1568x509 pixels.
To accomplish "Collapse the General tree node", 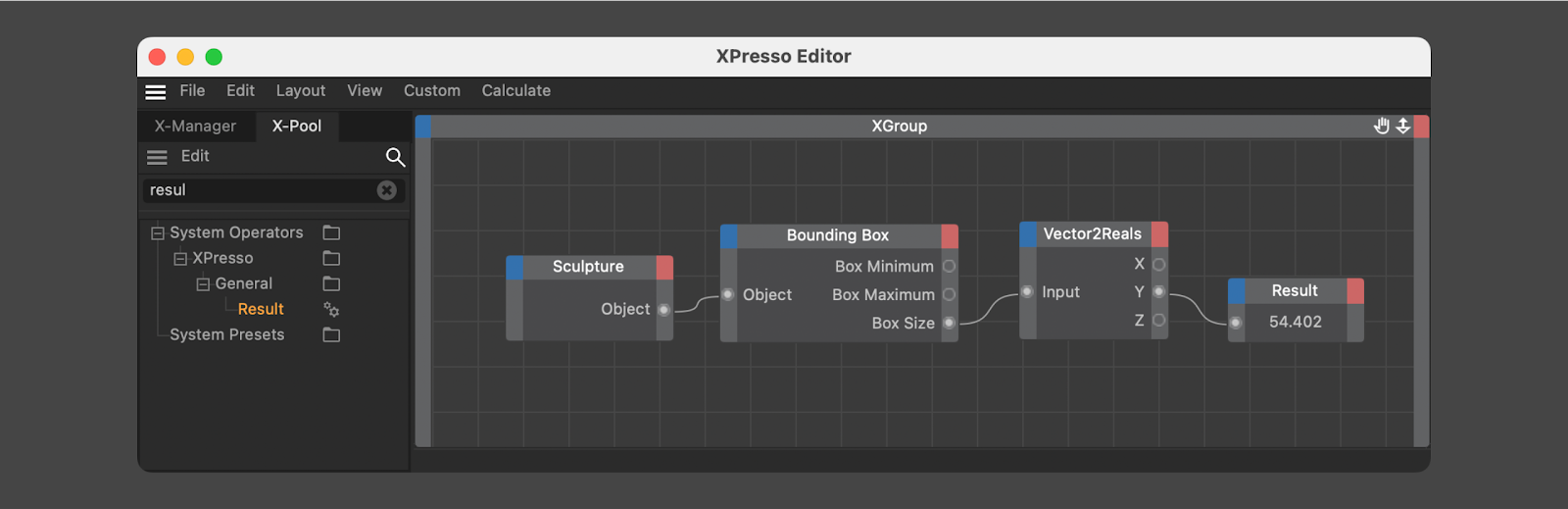I will pyautogui.click(x=203, y=284).
